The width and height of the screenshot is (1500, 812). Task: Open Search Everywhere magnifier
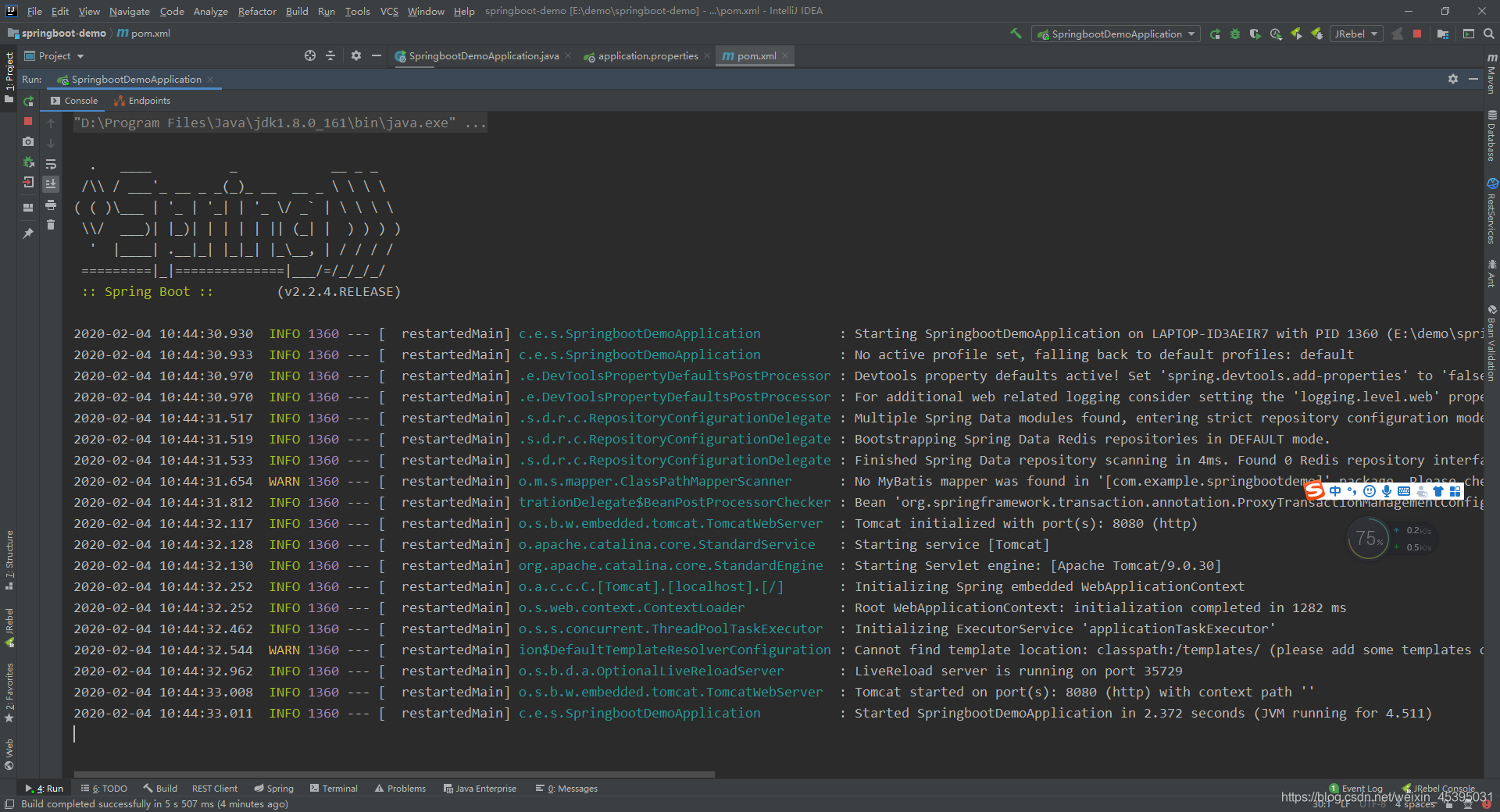pyautogui.click(x=1489, y=34)
